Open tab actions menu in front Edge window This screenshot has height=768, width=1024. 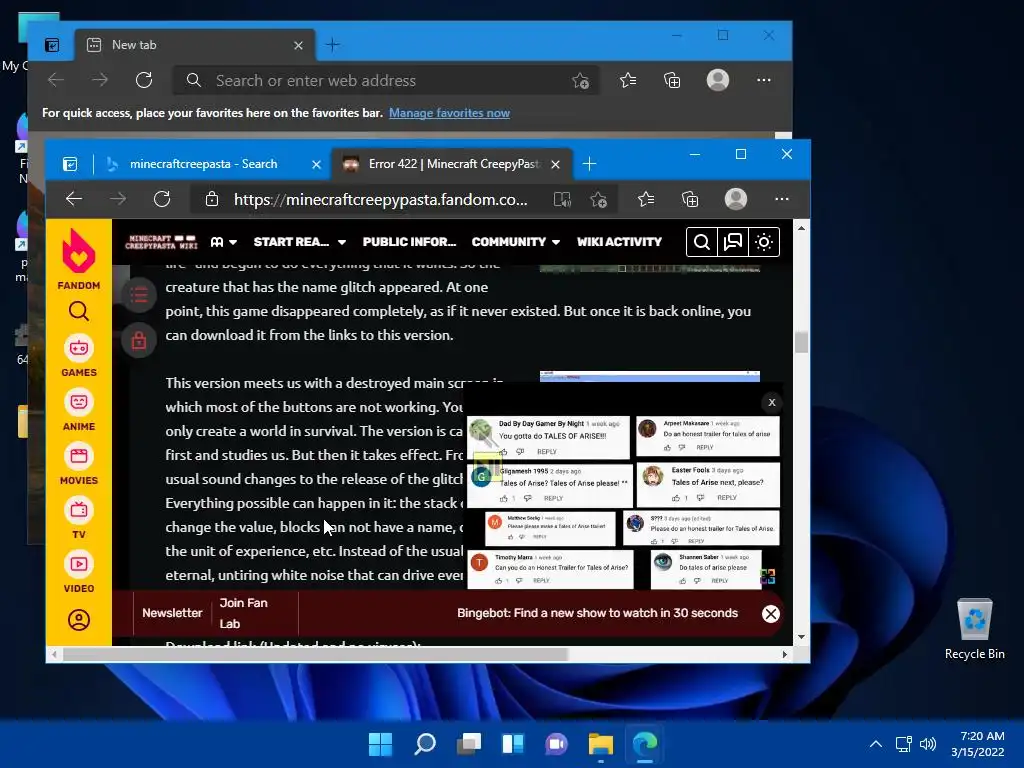[x=70, y=164]
